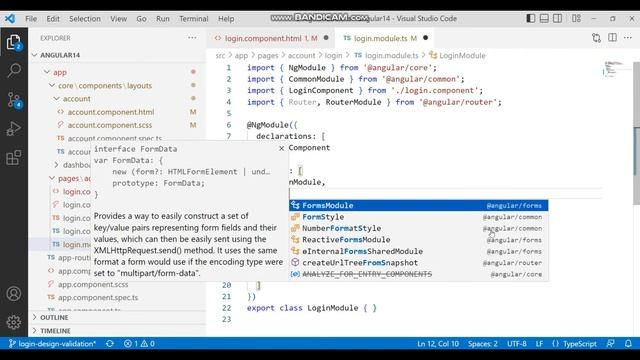Select NumberFormatStyle suggestion
Viewport: 640px width, 360px height.
click(x=418, y=228)
